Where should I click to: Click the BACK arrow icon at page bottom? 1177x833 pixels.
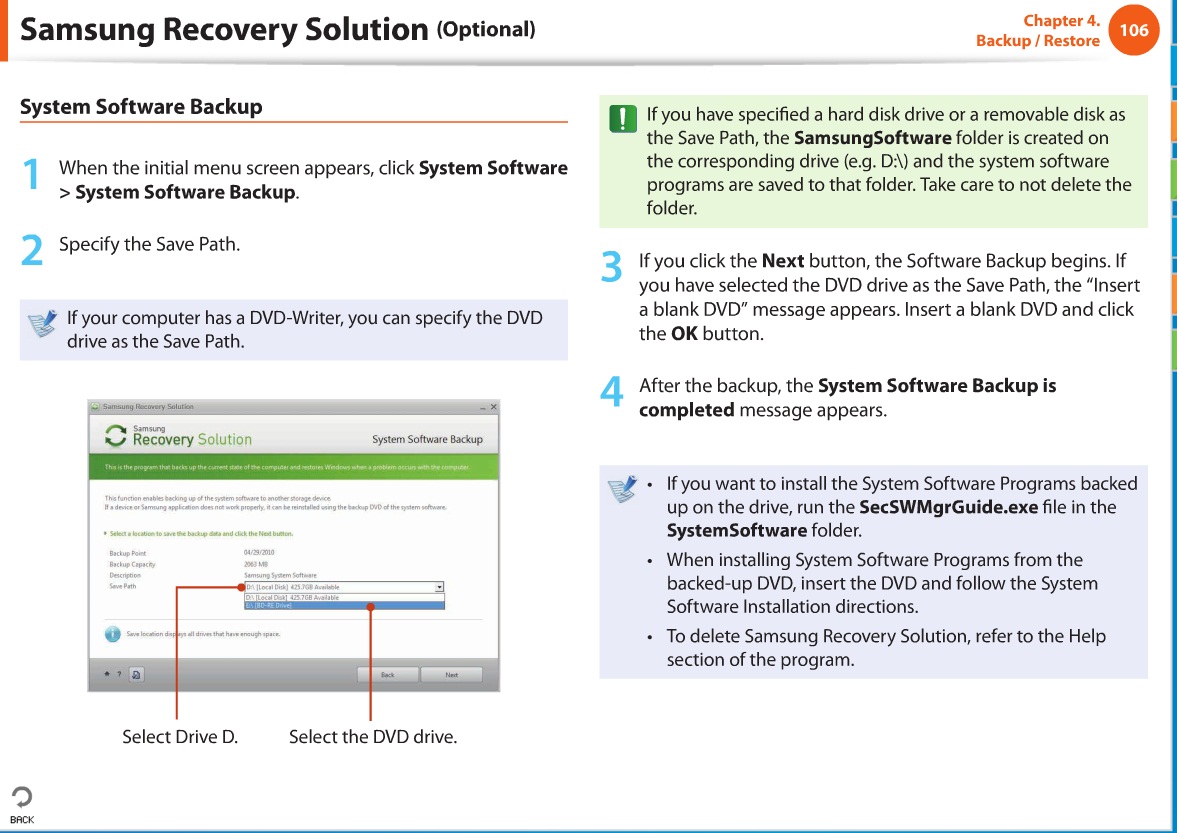(22, 797)
